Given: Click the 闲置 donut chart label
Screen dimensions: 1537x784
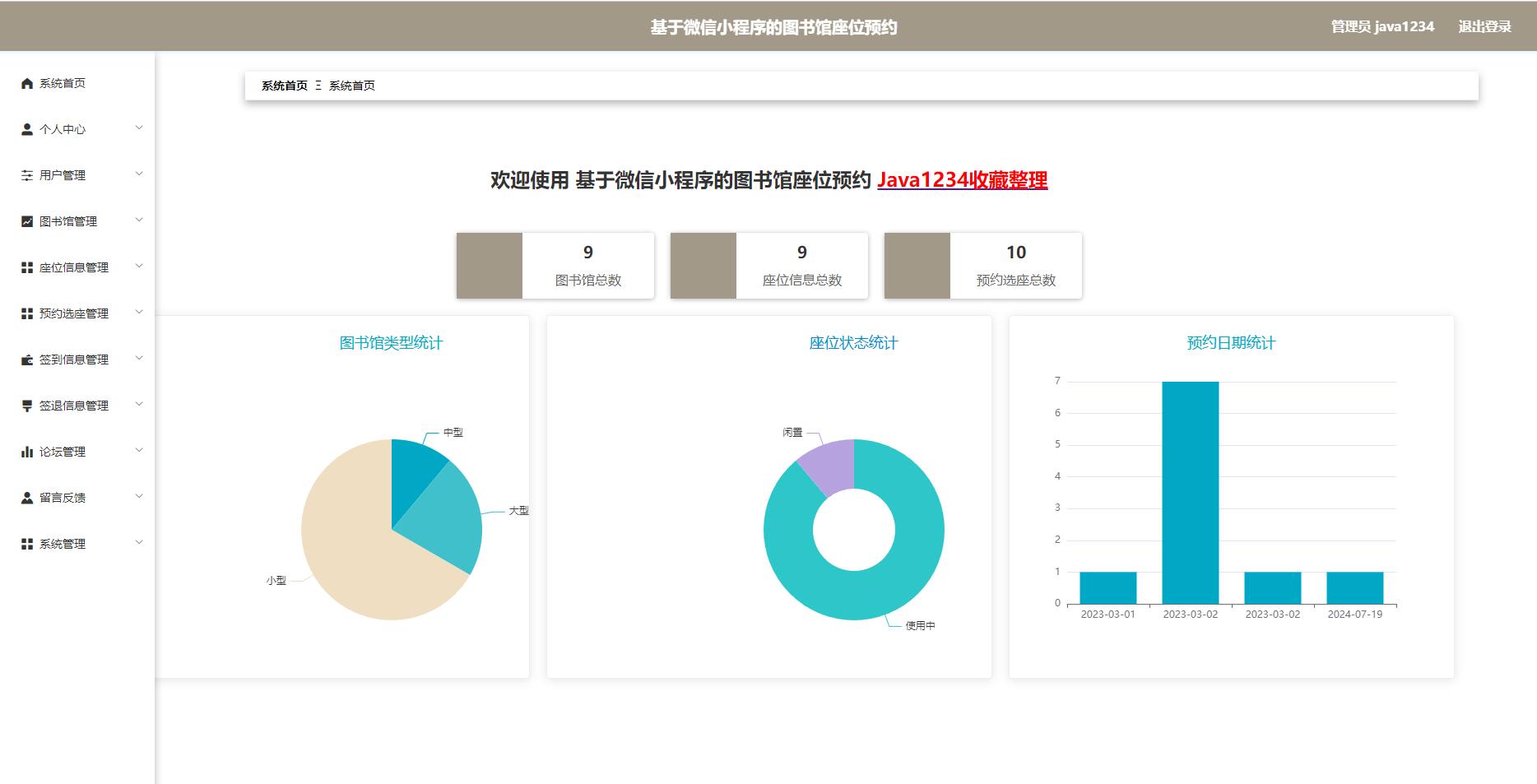Looking at the screenshot, I should (x=792, y=433).
